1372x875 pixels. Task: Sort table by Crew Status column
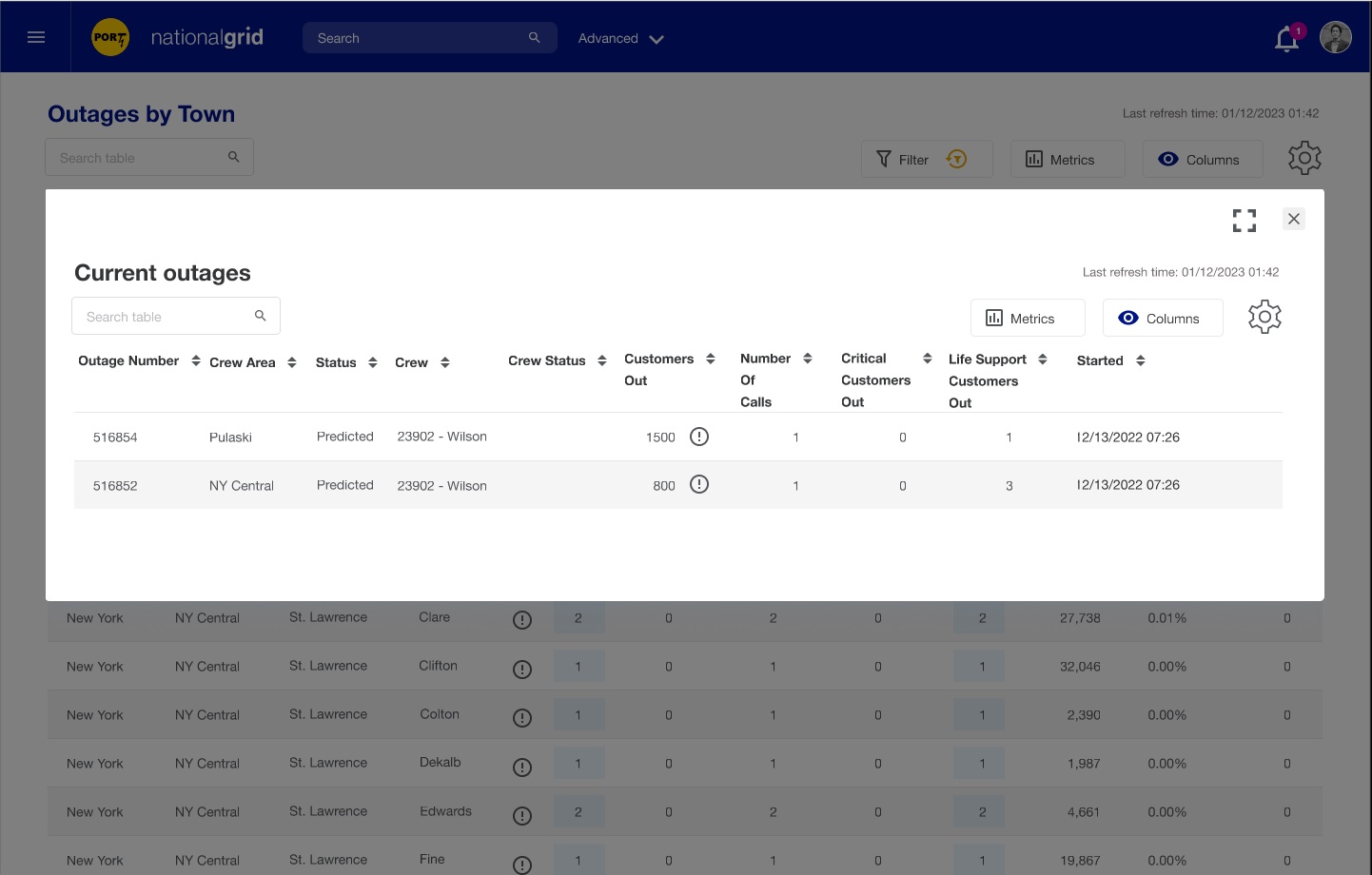(602, 360)
